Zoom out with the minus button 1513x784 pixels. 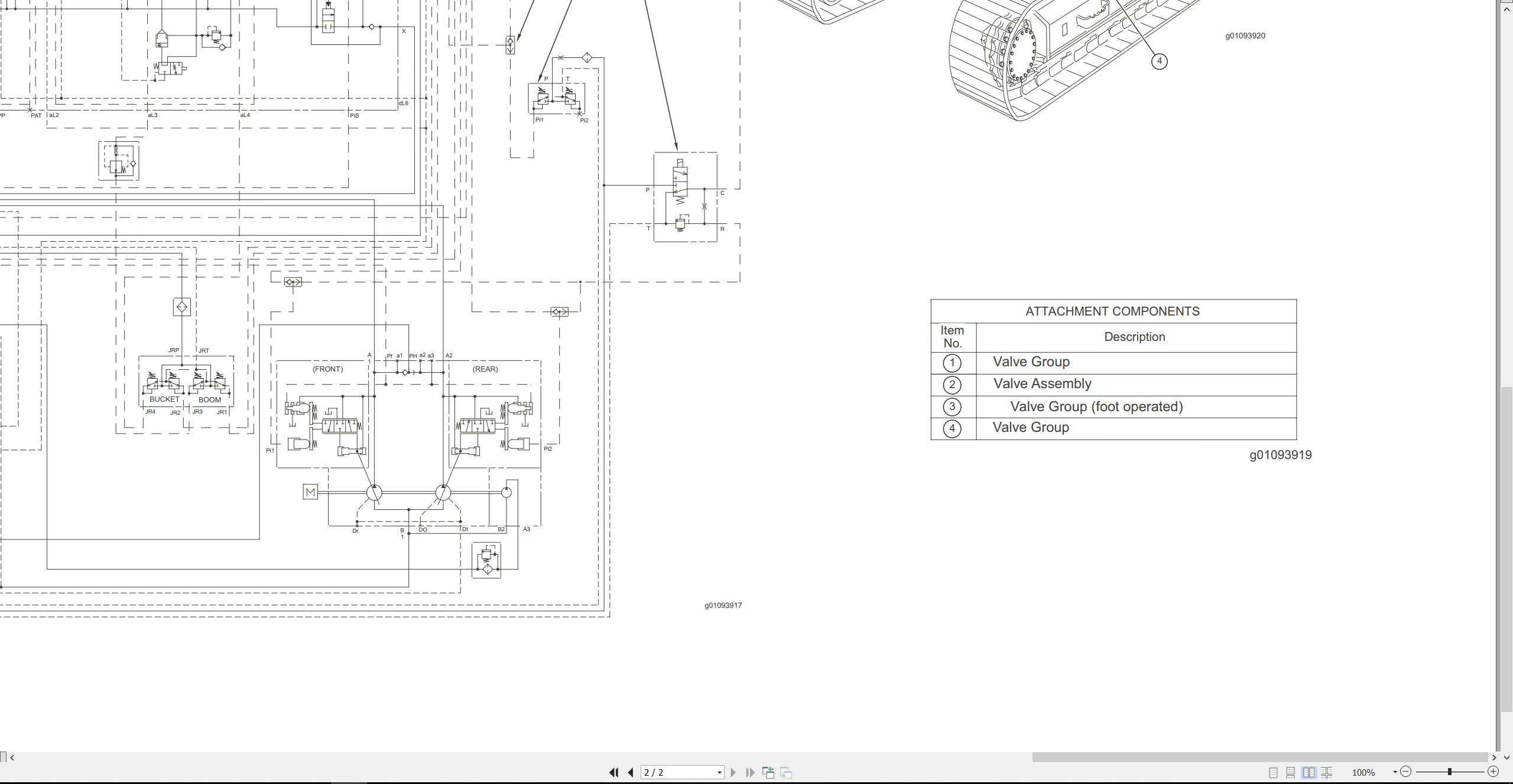1406,772
